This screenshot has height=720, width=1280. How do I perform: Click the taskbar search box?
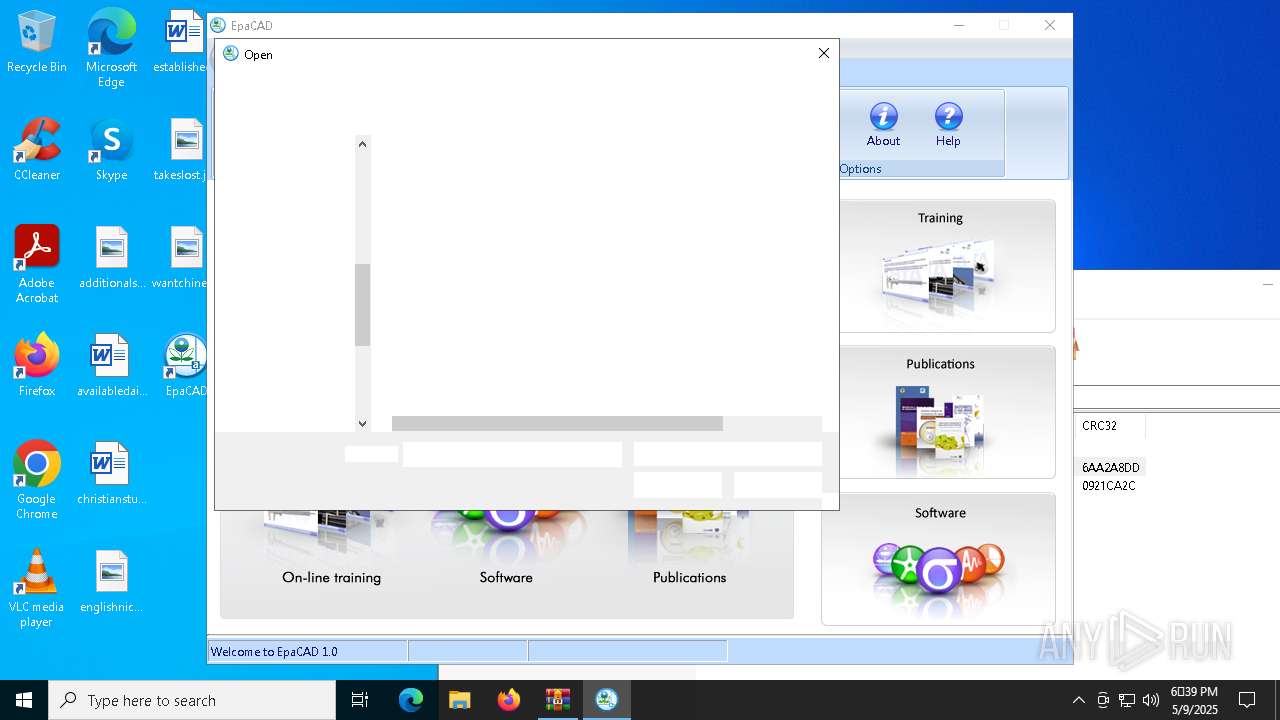[192, 700]
